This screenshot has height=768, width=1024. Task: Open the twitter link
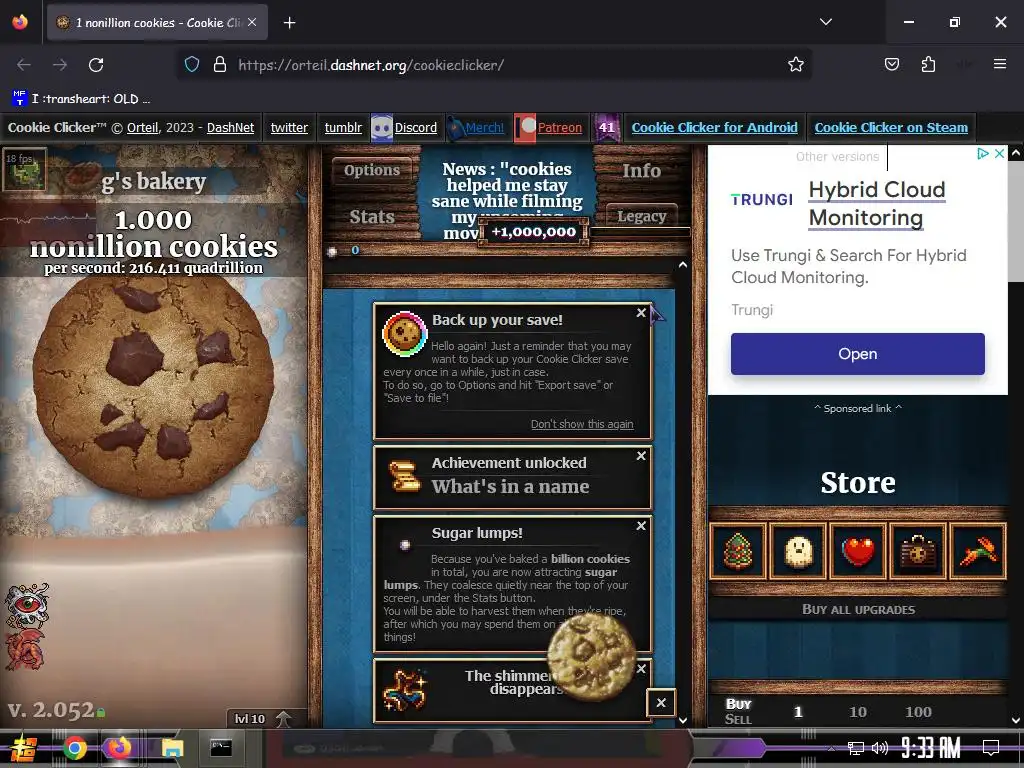[x=289, y=127]
